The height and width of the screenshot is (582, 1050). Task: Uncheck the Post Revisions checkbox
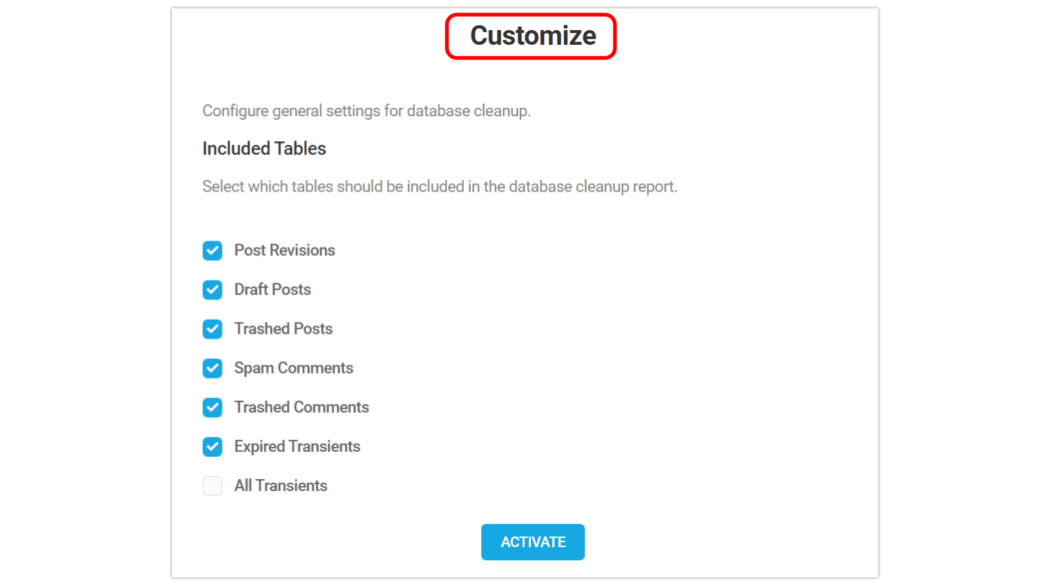(212, 250)
